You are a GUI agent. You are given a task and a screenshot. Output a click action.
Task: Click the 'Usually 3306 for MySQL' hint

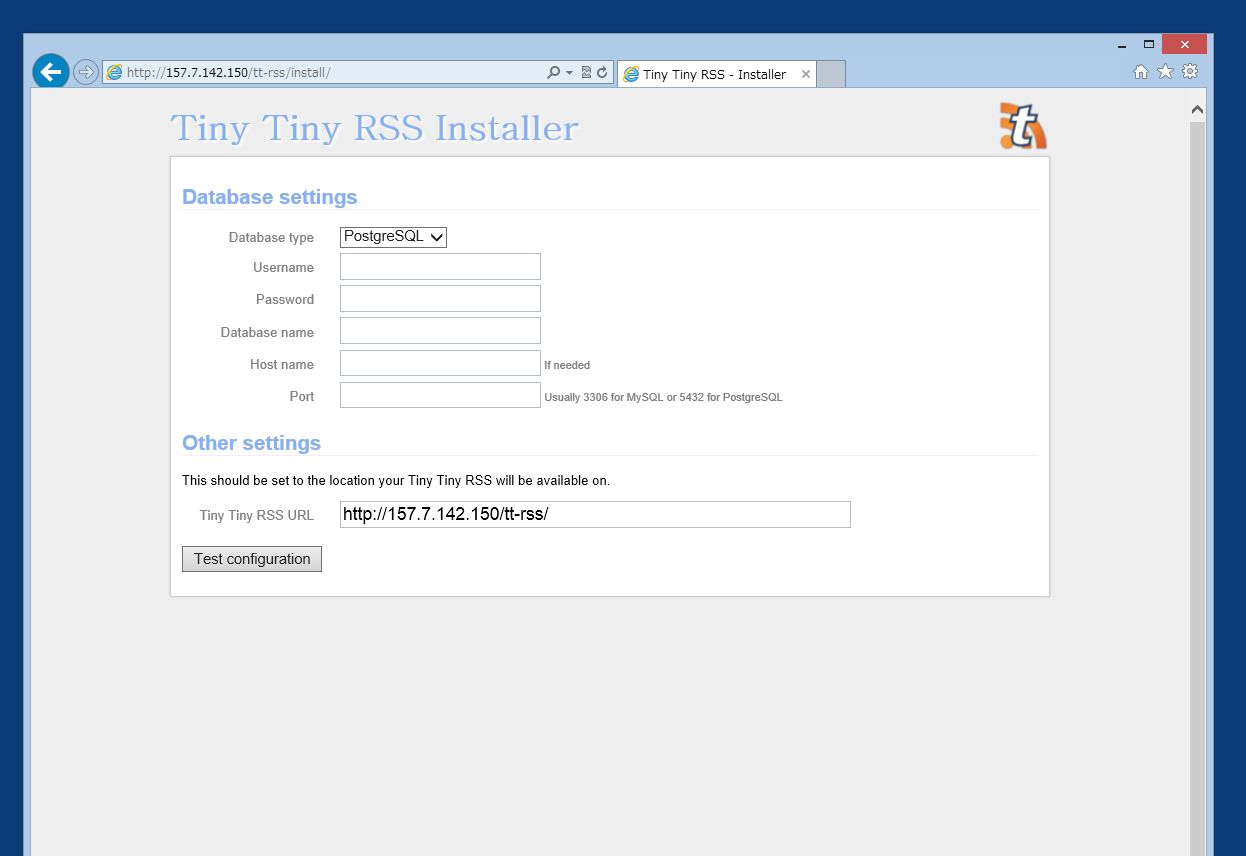663,397
